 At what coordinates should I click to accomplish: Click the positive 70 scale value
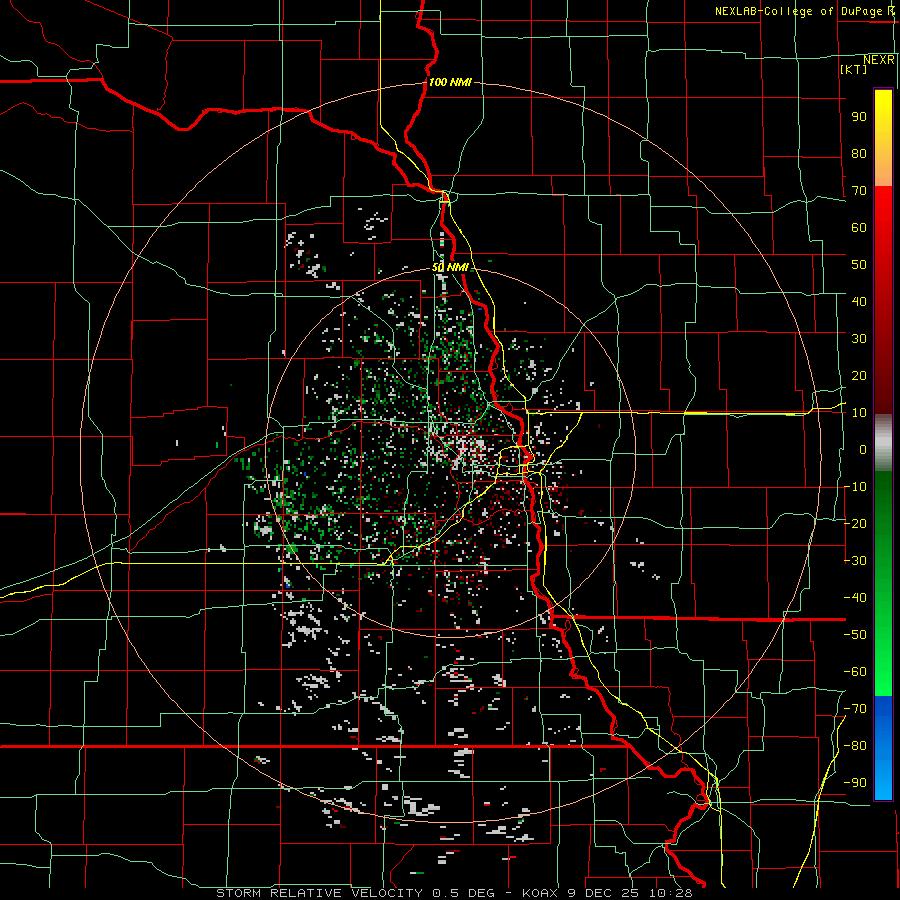click(859, 191)
